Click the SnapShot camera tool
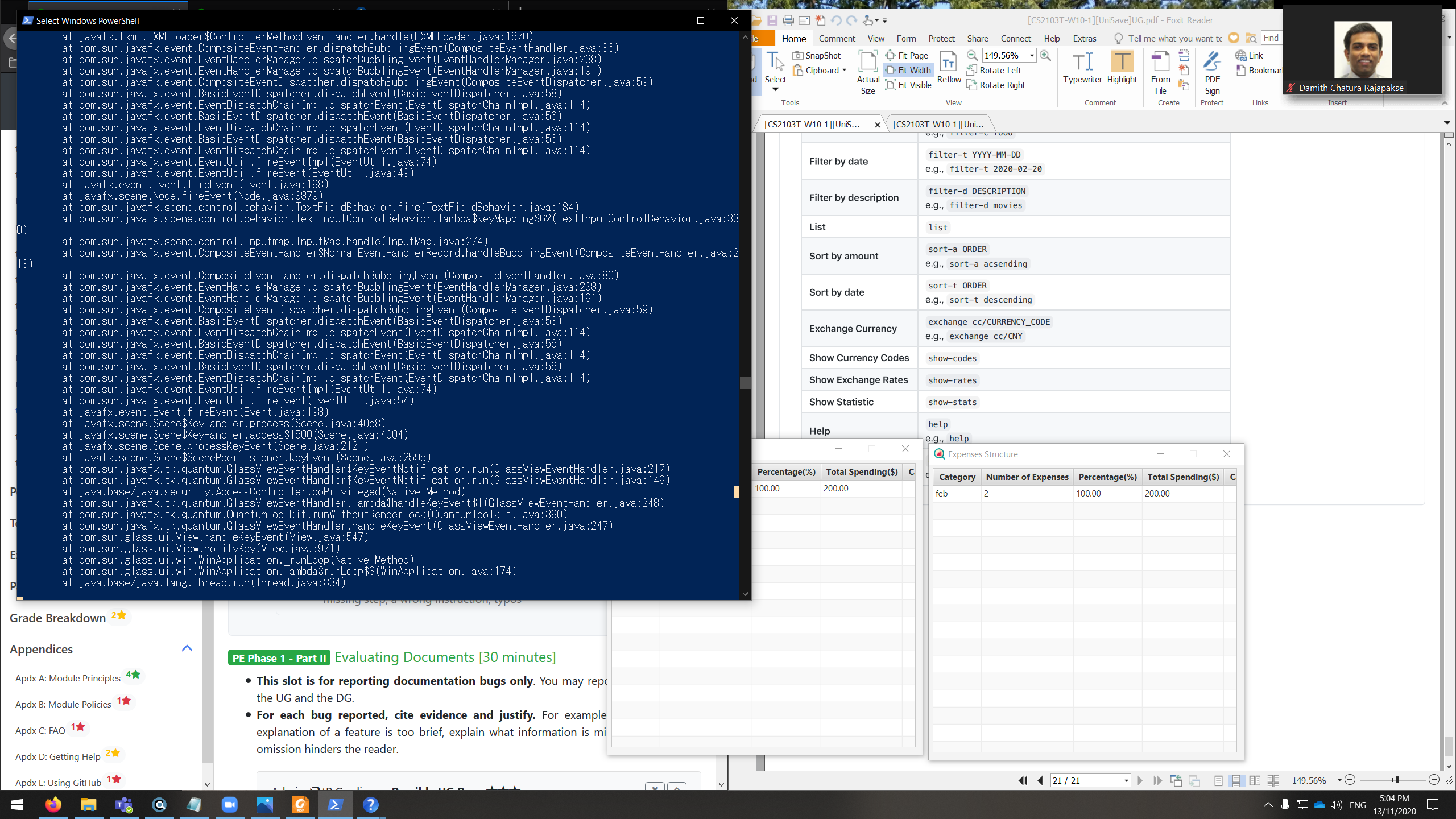 tap(817, 55)
